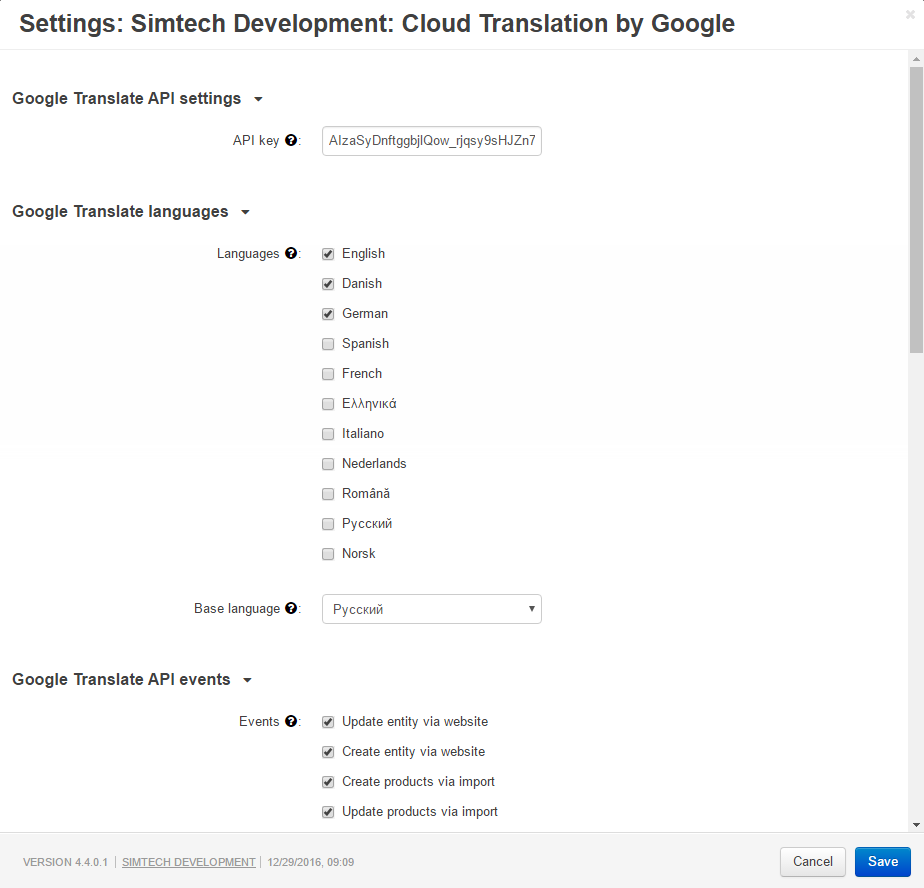
Task: Collapse Google Translate API events section
Action: click(132, 679)
